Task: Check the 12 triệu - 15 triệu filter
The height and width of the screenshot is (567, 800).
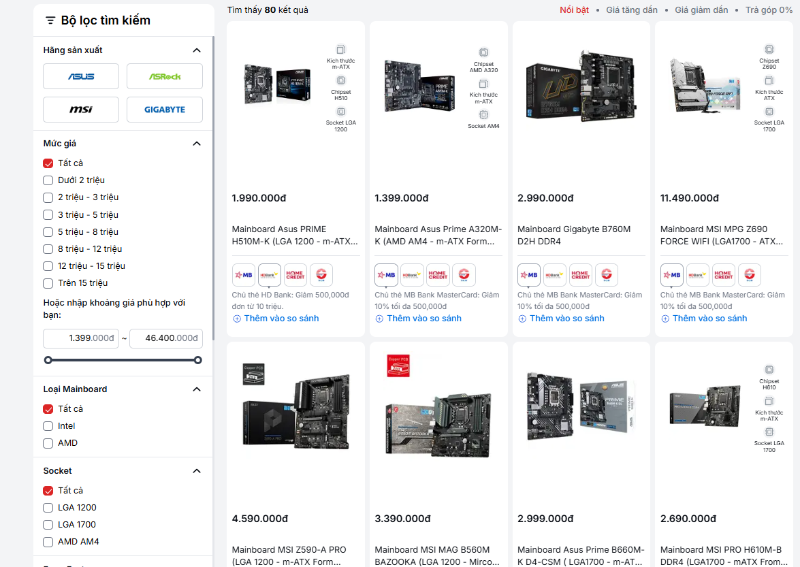Action: [48, 266]
